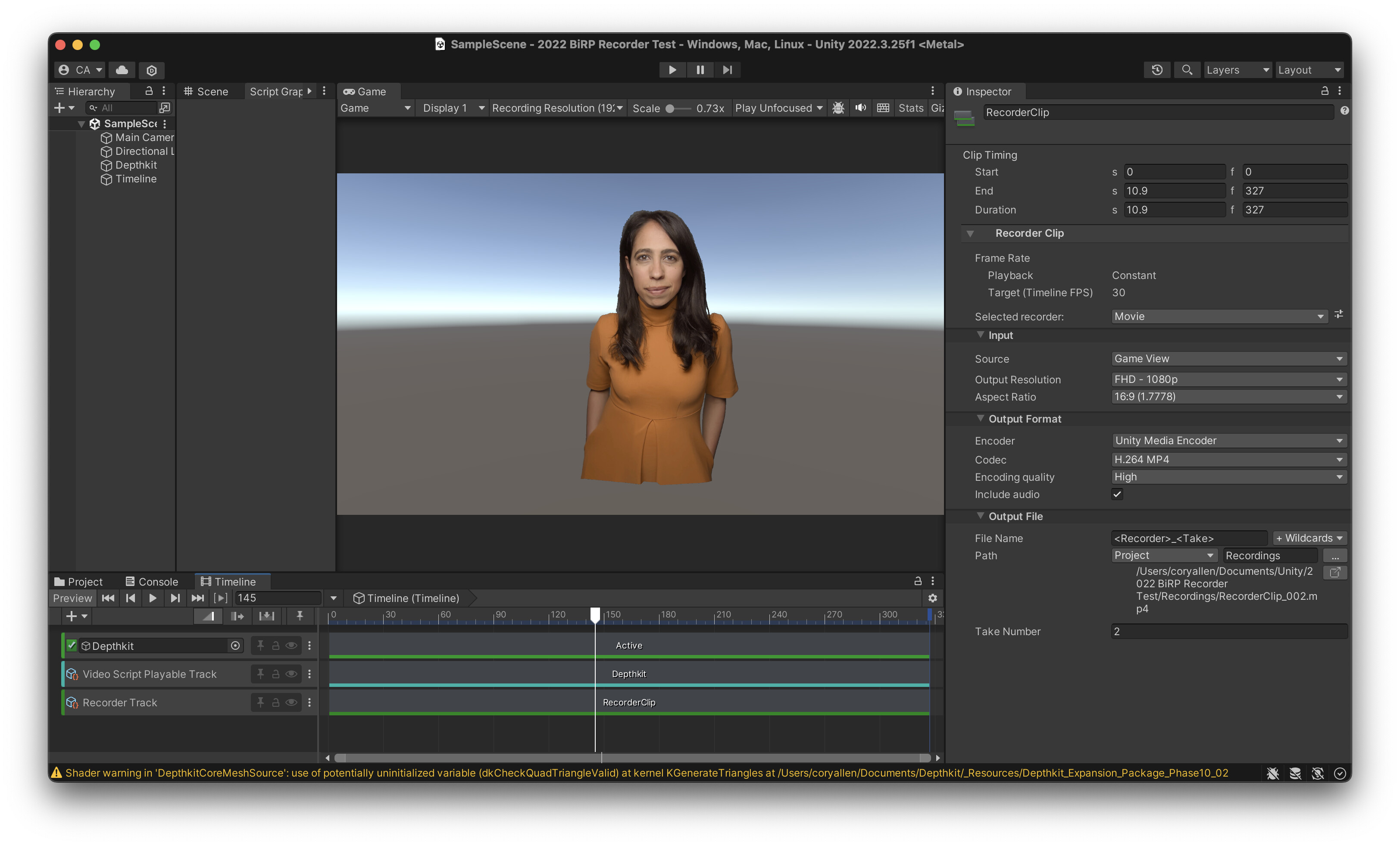Open the Undo History icon

[1157, 70]
